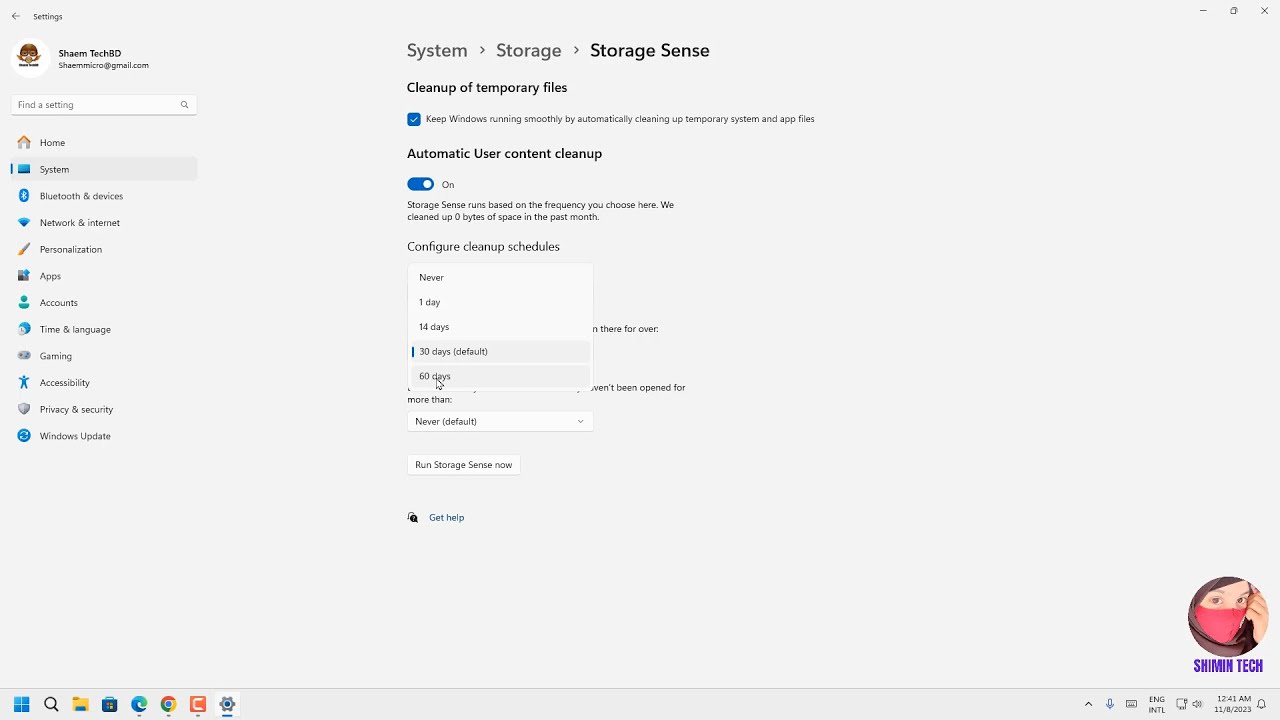Click the search magnifier in Find a setting
Image resolution: width=1280 pixels, height=720 pixels.
tap(184, 105)
